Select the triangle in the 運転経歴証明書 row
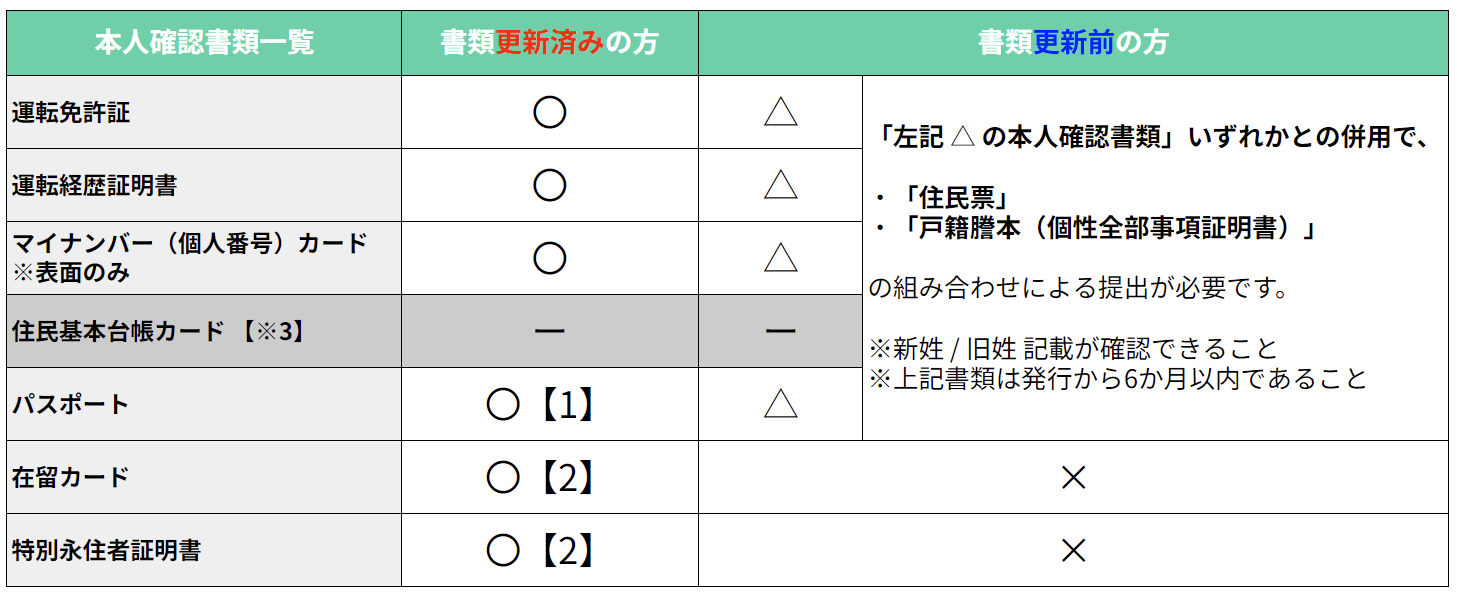The image size is (1457, 595). [x=780, y=185]
